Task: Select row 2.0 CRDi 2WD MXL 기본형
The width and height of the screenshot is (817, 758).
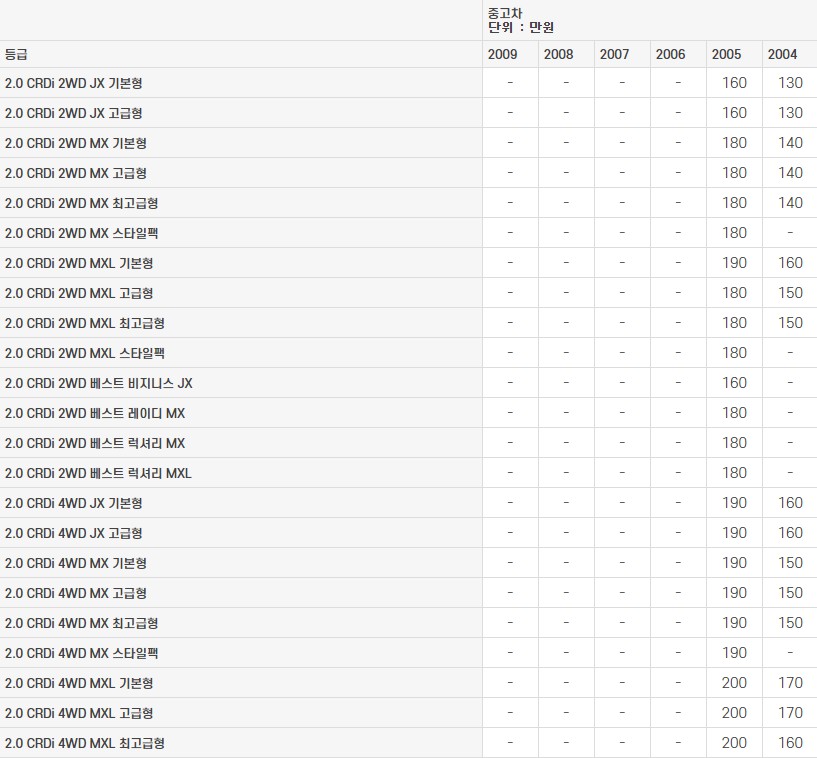Action: pos(408,263)
